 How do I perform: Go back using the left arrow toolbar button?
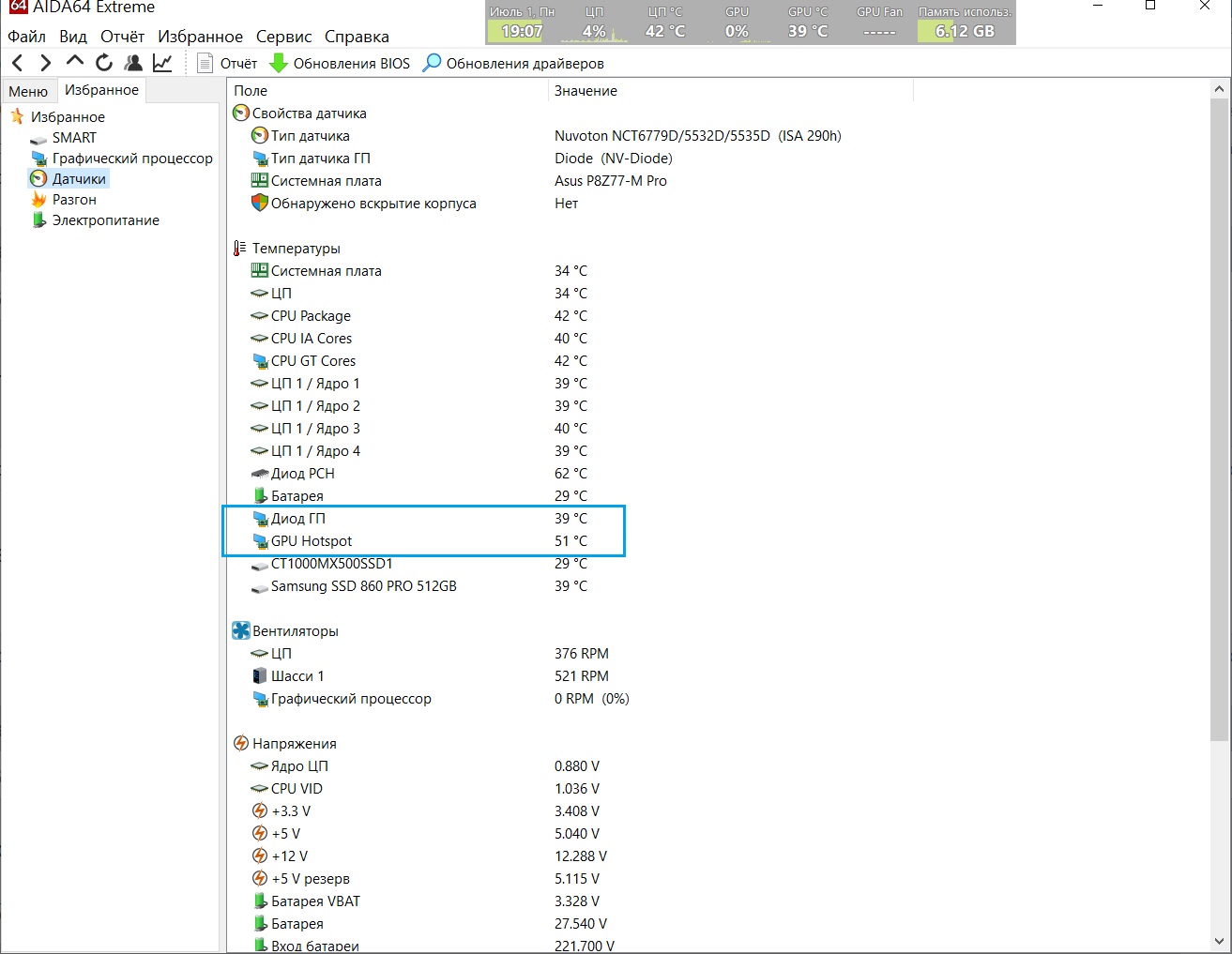coord(17,63)
